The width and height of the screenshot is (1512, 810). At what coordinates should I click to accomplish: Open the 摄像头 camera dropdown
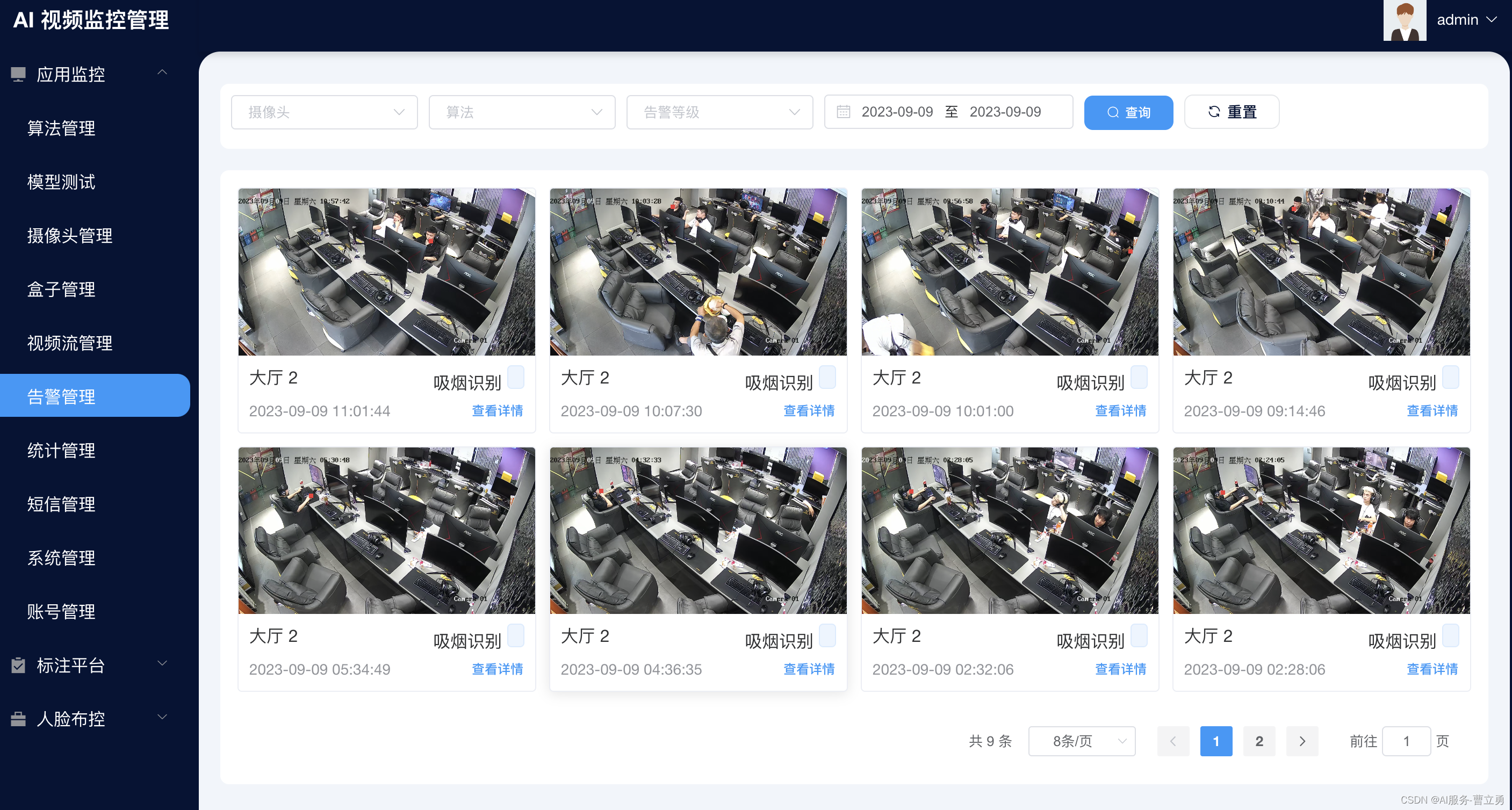pyautogui.click(x=324, y=112)
